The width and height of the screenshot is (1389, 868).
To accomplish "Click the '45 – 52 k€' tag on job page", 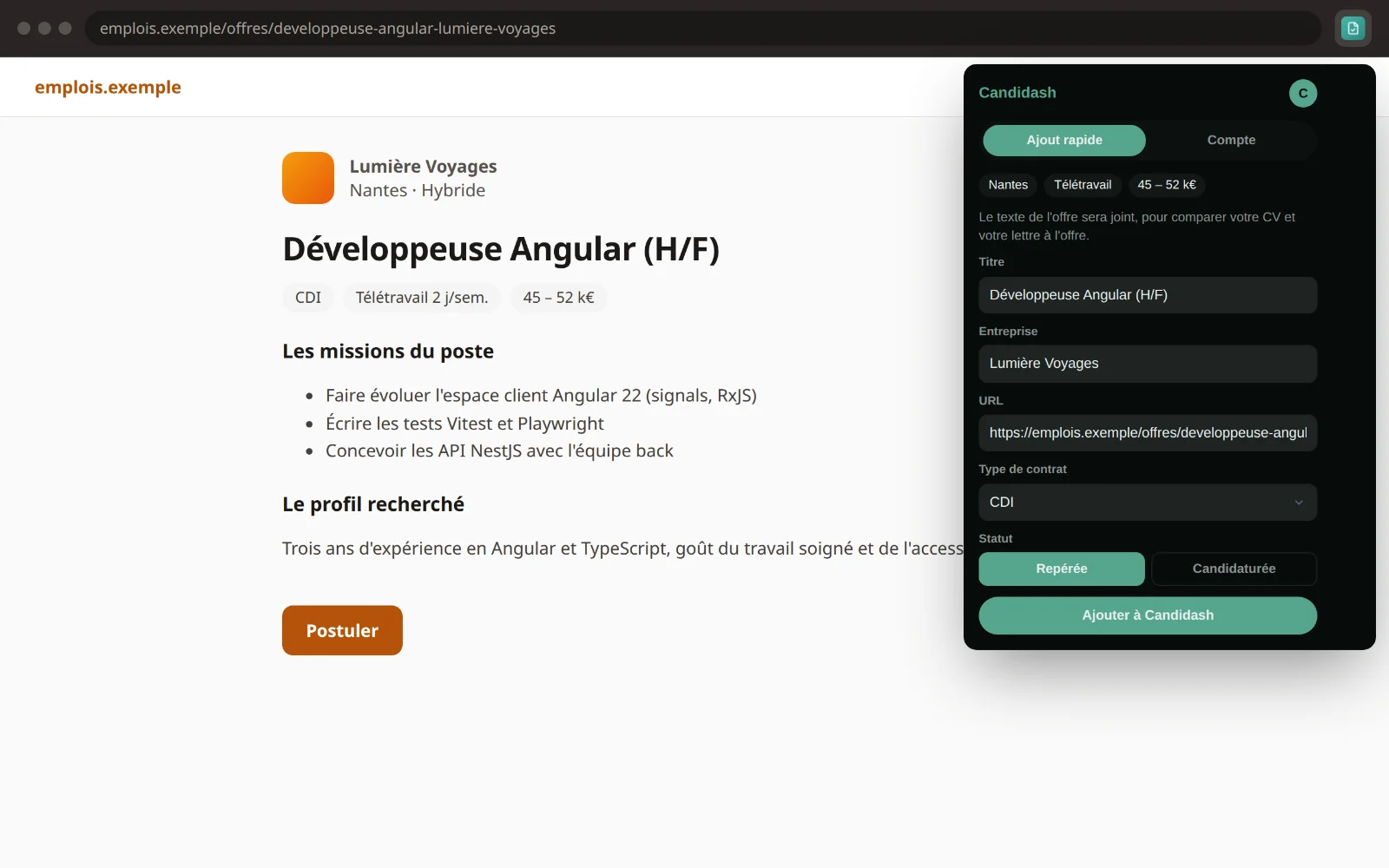I will (558, 298).
